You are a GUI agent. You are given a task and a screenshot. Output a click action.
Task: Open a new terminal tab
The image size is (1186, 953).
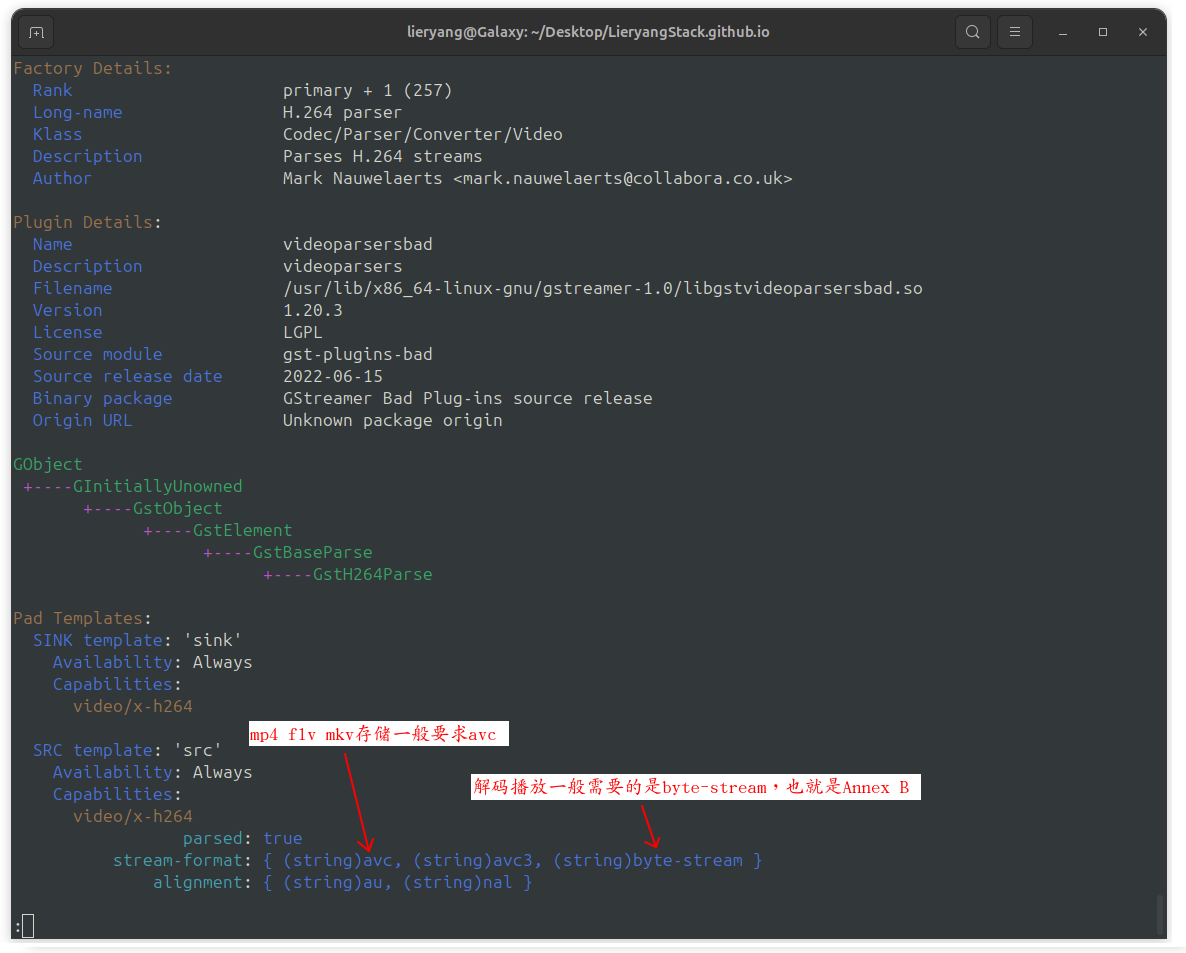tap(36, 33)
